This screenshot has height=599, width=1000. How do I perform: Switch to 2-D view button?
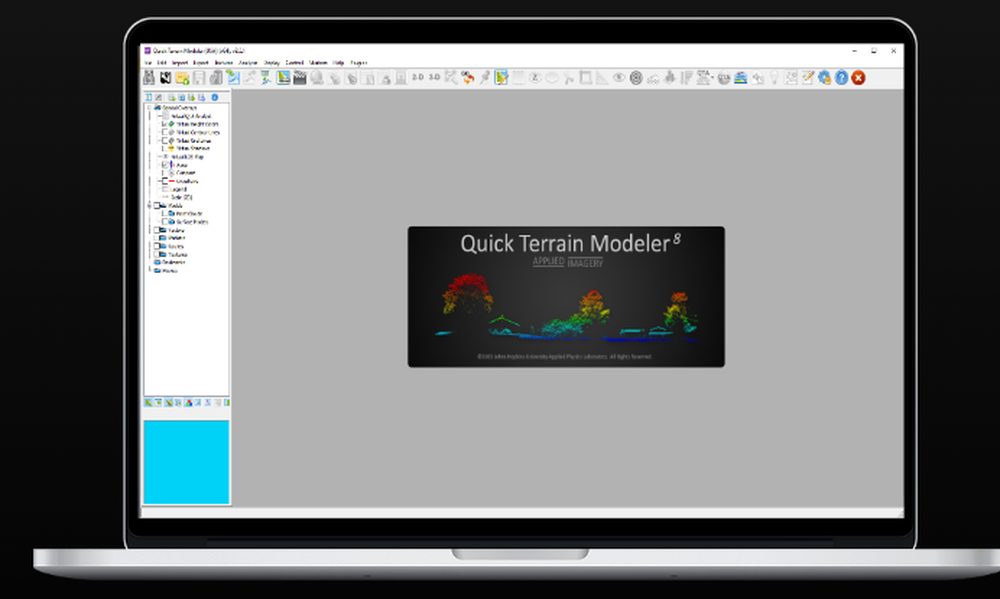tap(418, 77)
